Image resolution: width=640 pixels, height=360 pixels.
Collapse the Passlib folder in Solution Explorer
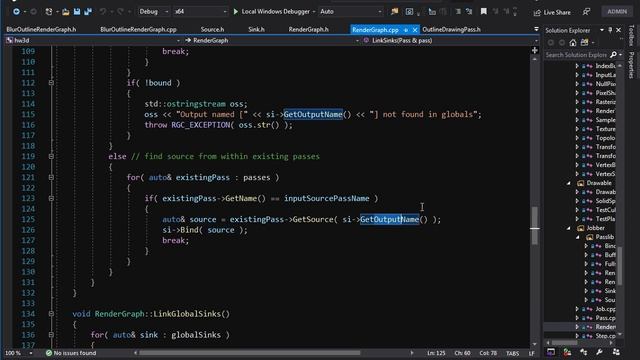point(578,237)
